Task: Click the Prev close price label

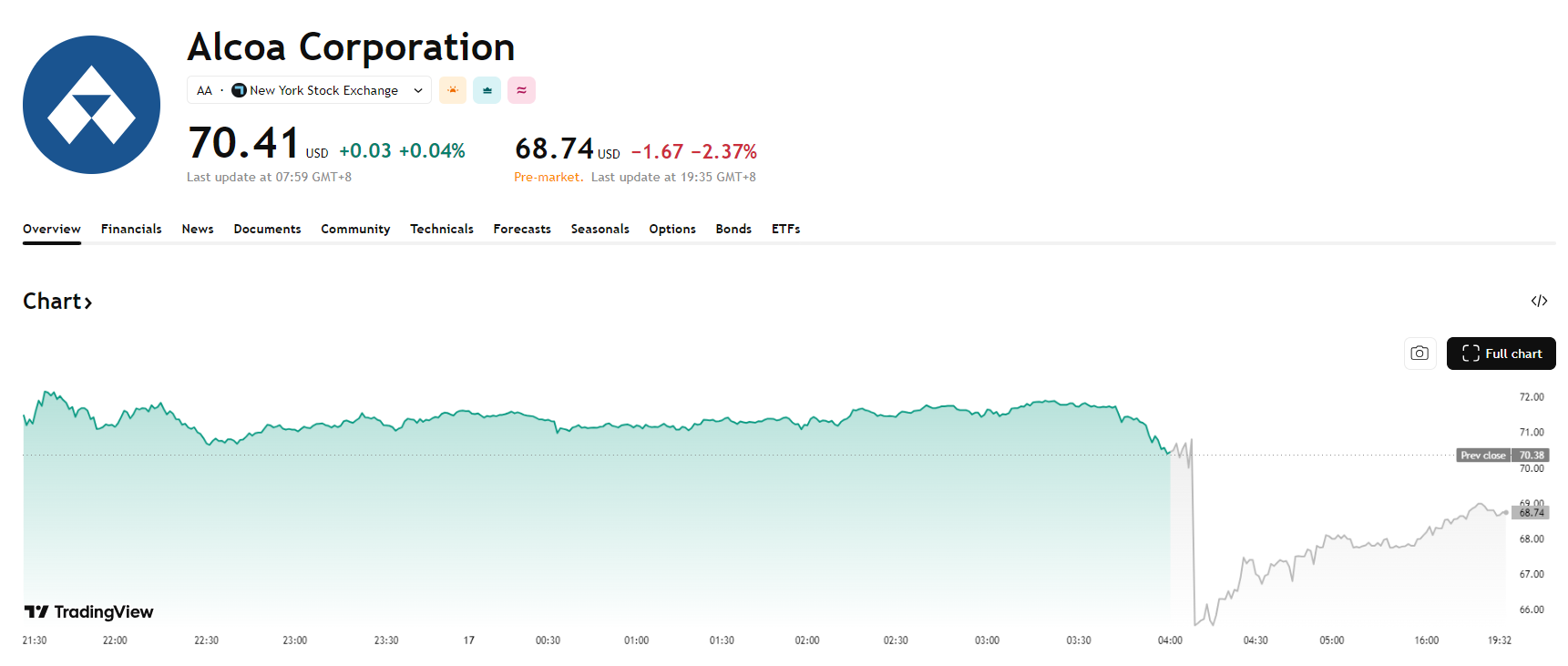Action: click(x=1483, y=456)
